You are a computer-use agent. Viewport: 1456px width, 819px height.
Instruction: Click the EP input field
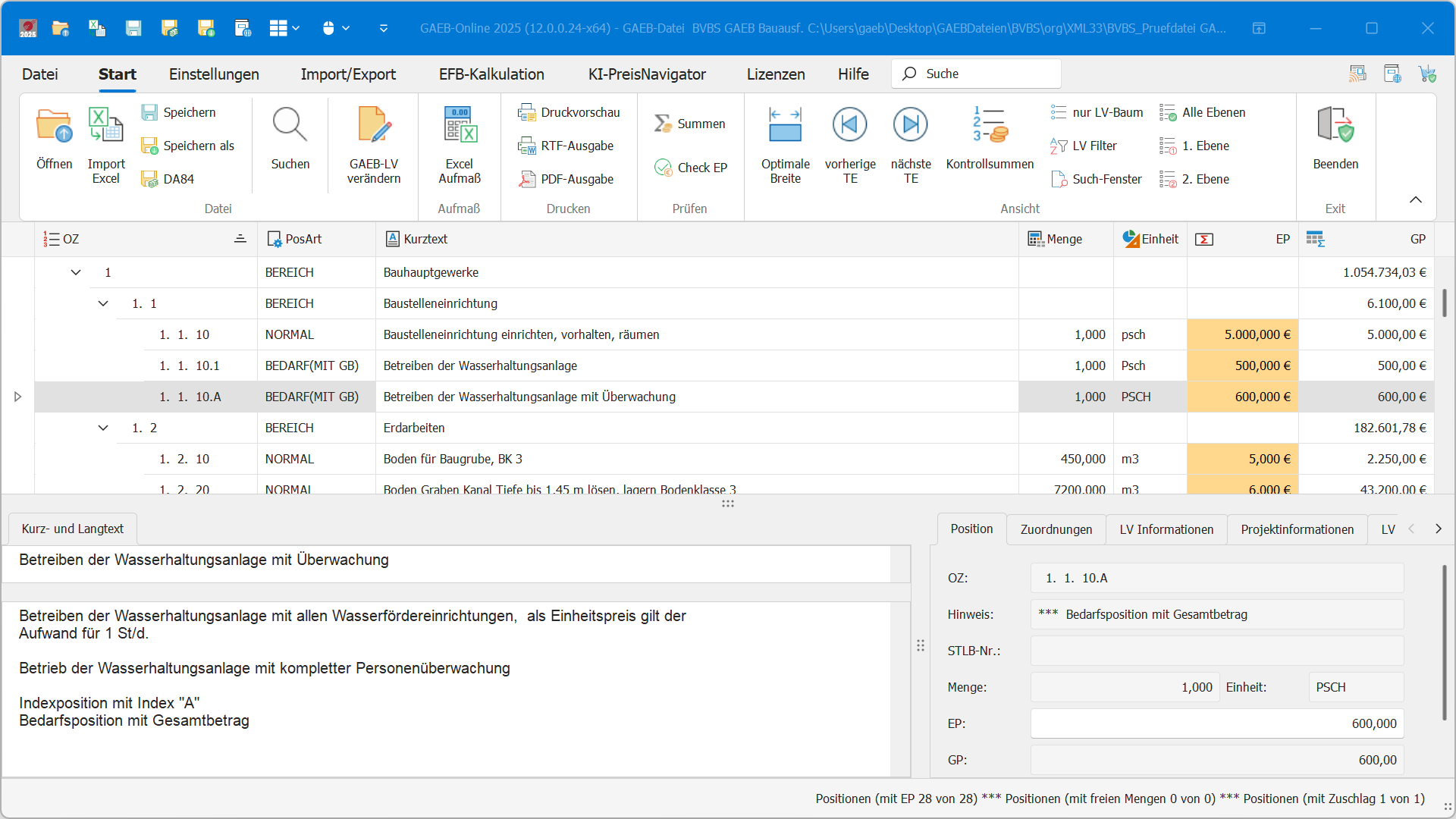pyautogui.click(x=1216, y=723)
